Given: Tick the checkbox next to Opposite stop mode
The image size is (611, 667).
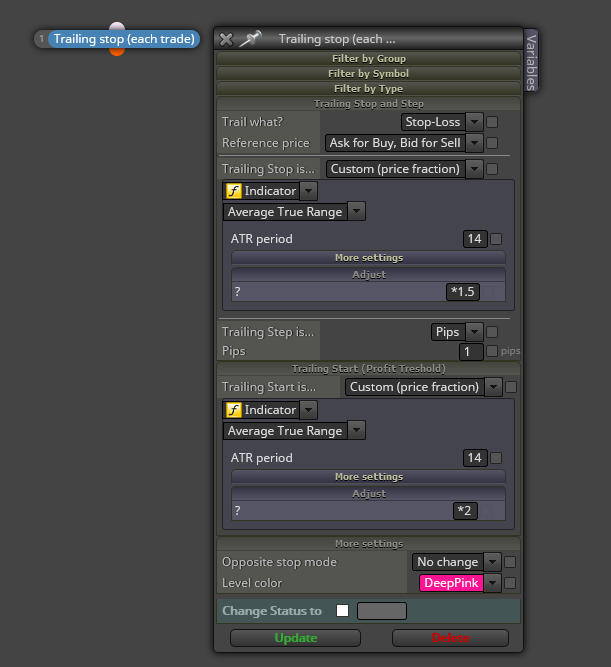Looking at the screenshot, I should (x=510, y=562).
